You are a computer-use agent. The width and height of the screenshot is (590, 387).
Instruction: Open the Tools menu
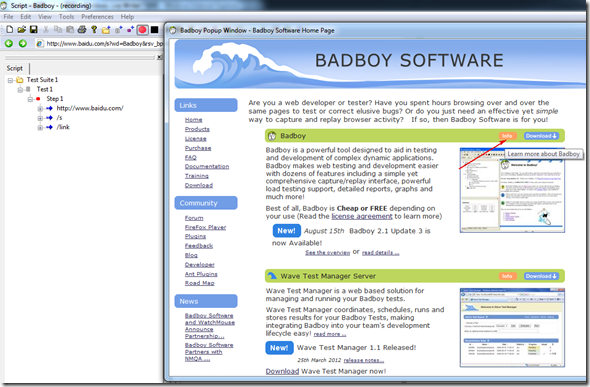(x=66, y=17)
